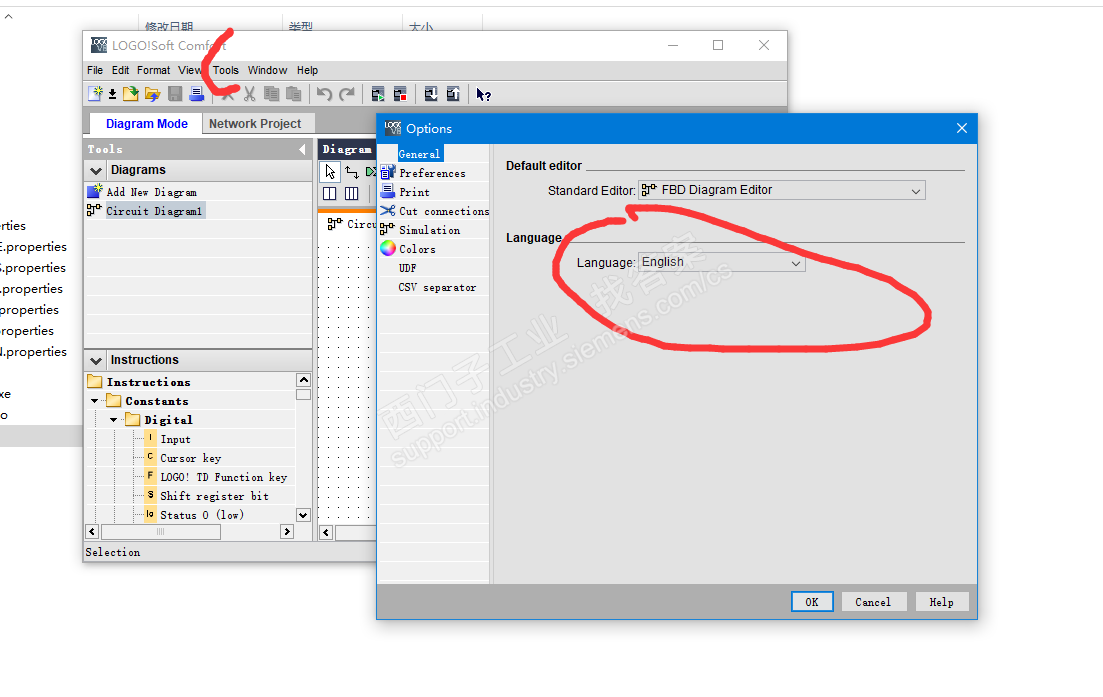The width and height of the screenshot is (1103, 697).
Task: Collapse the Tools panel with left arrow
Action: pos(302,149)
